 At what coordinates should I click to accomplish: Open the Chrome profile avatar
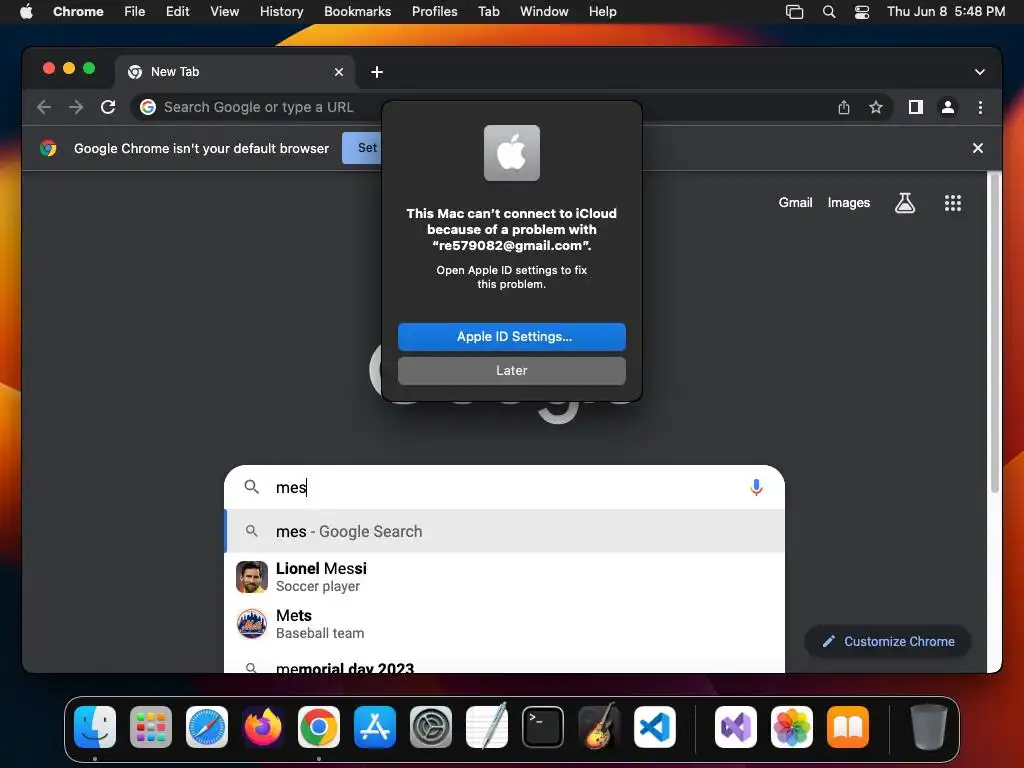[x=948, y=107]
